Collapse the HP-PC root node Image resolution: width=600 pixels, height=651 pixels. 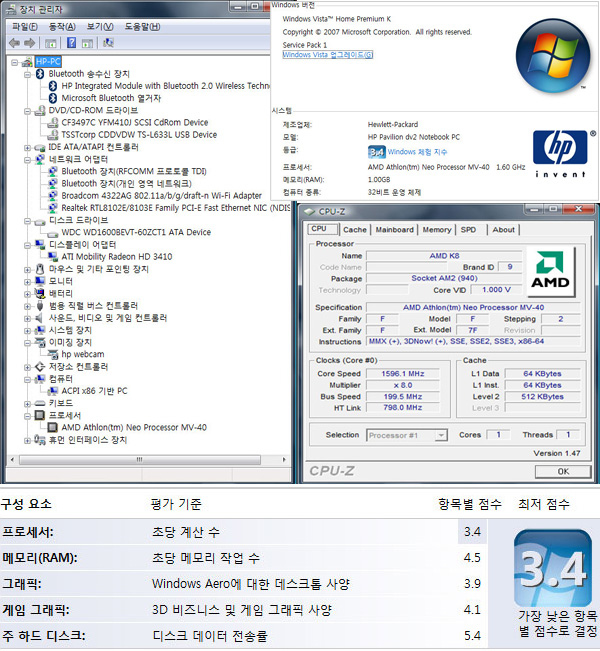15,63
